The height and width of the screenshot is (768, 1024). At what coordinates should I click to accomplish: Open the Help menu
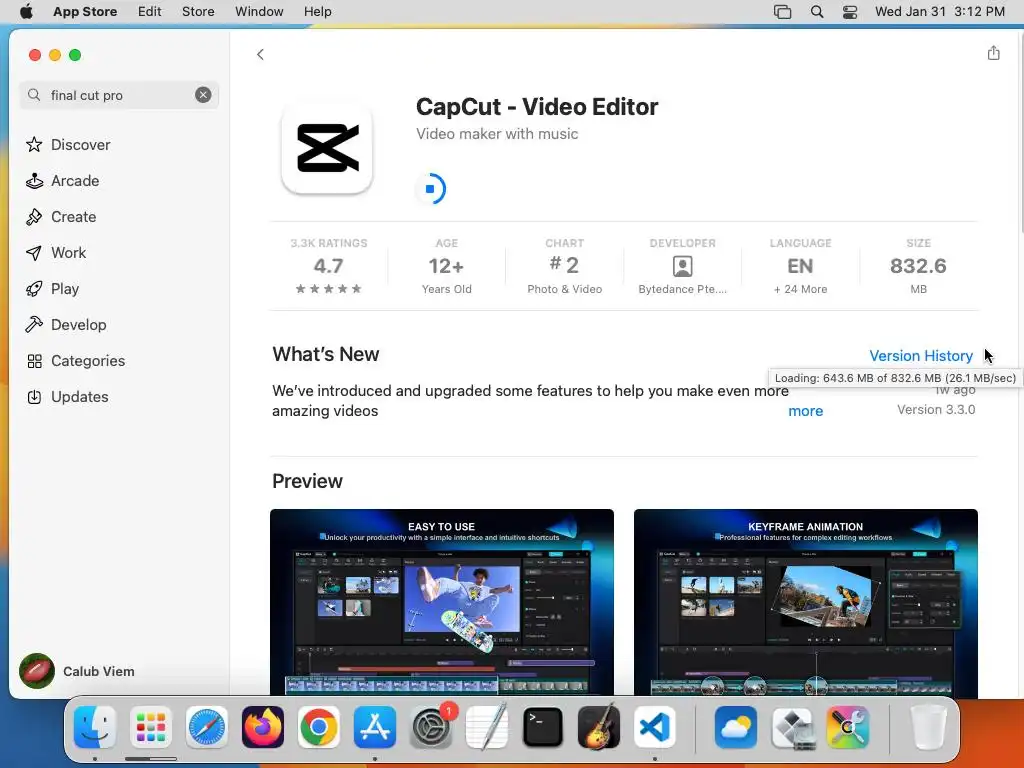[x=317, y=12]
